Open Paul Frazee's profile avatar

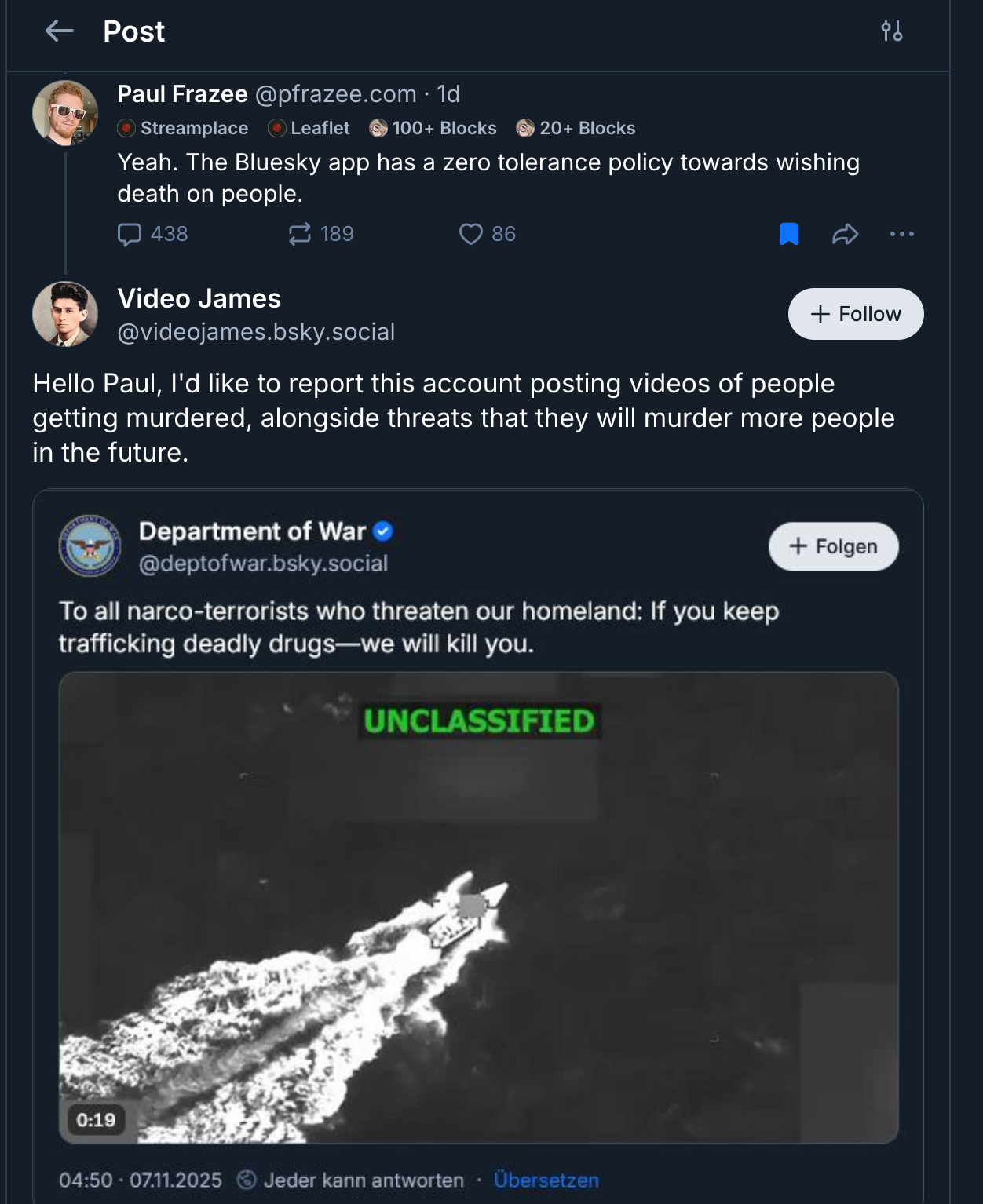[65, 113]
